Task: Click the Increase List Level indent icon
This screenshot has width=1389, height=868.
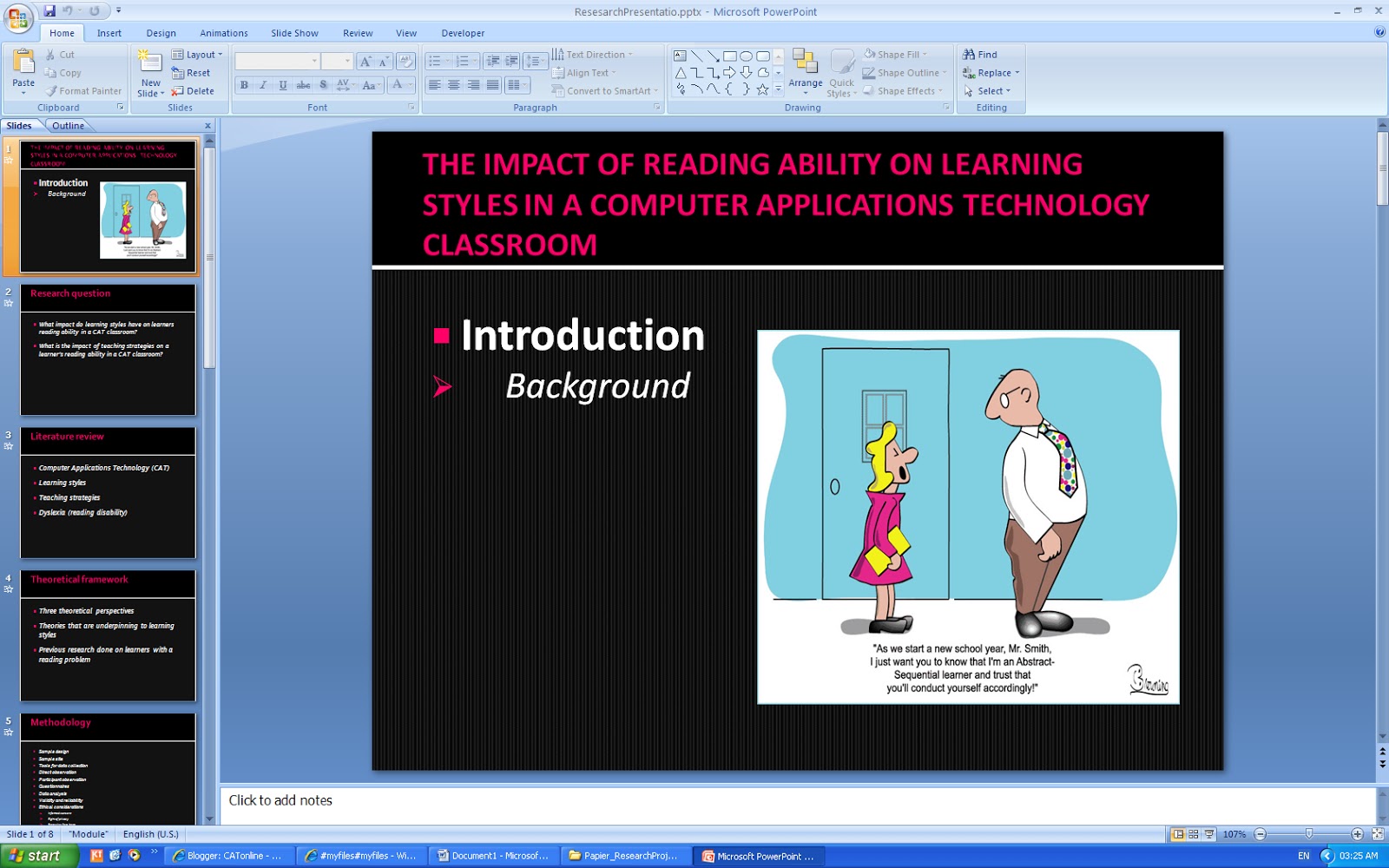Action: click(511, 62)
